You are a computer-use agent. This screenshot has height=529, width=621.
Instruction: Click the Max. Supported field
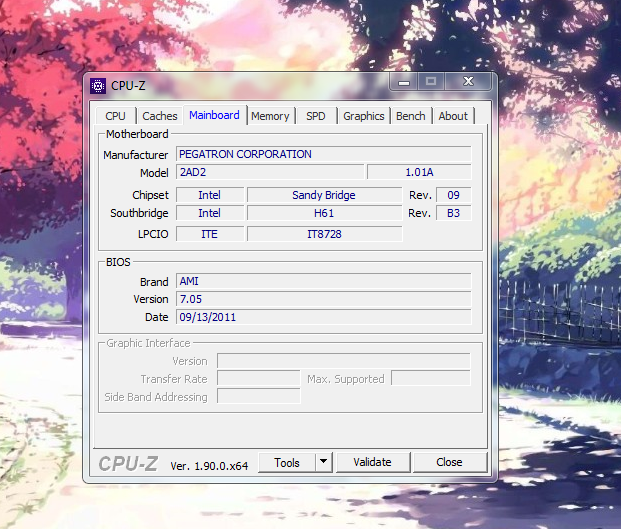pyautogui.click(x=431, y=379)
